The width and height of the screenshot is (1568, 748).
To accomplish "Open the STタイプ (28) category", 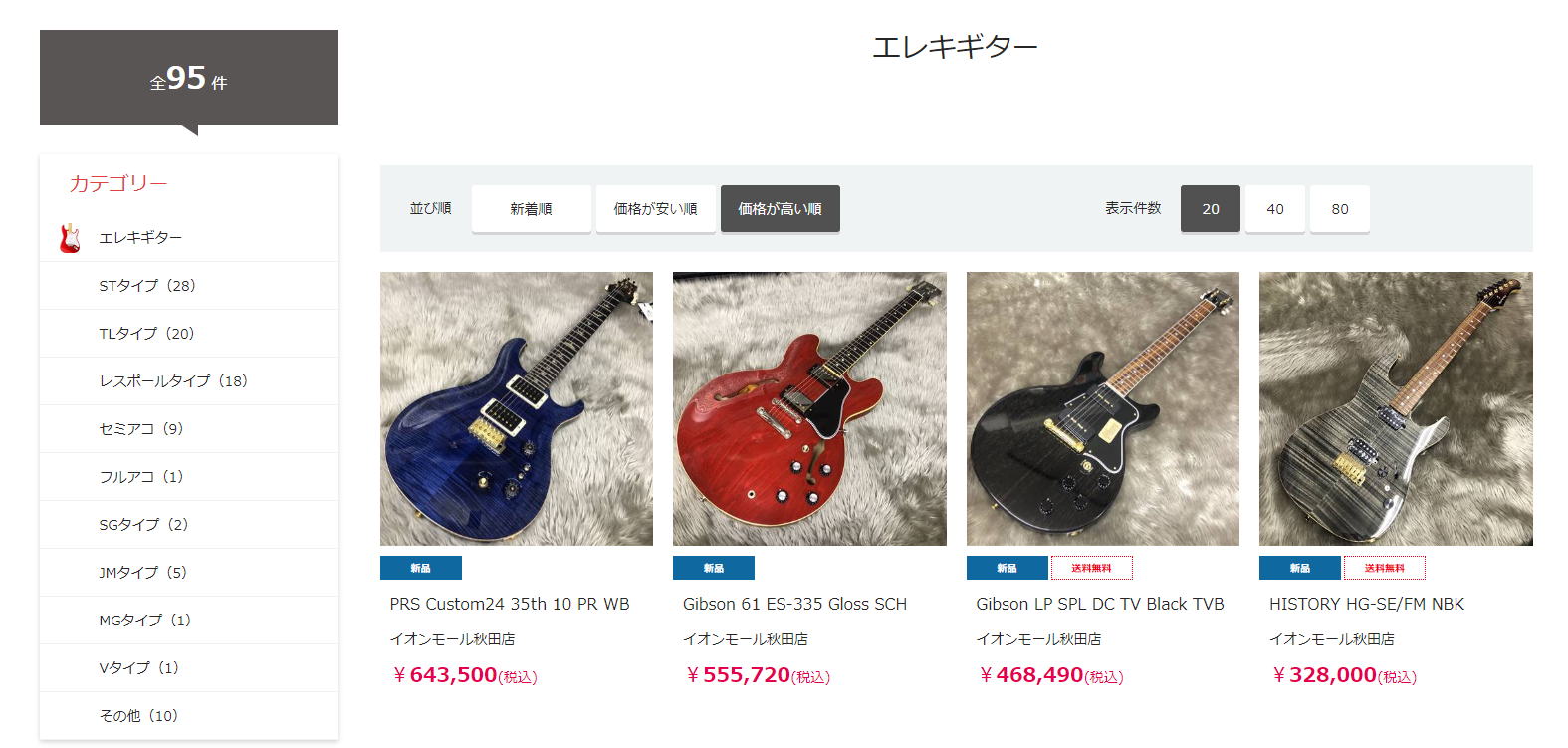I will pos(189,286).
